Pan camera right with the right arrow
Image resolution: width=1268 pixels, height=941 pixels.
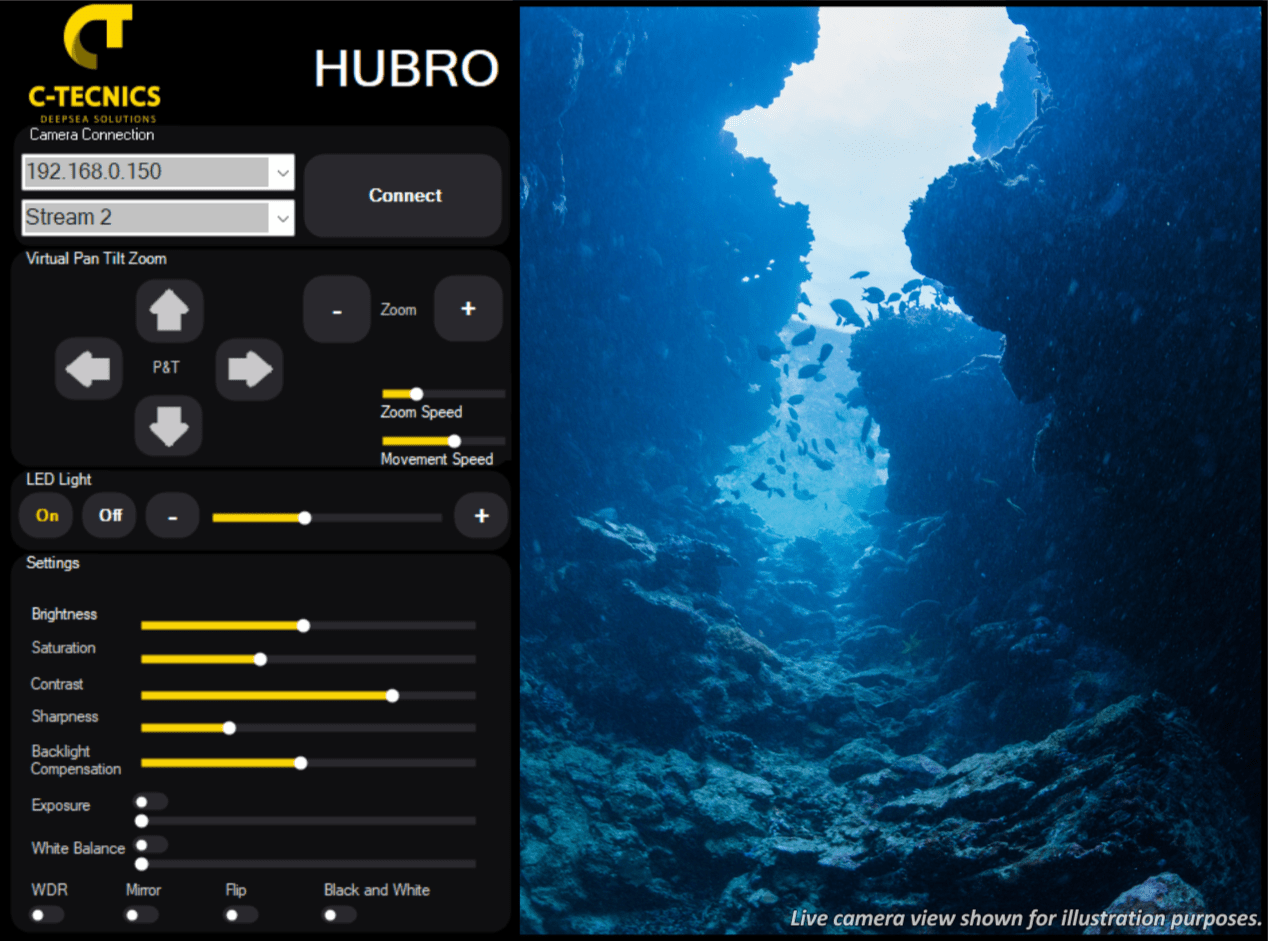tap(249, 369)
